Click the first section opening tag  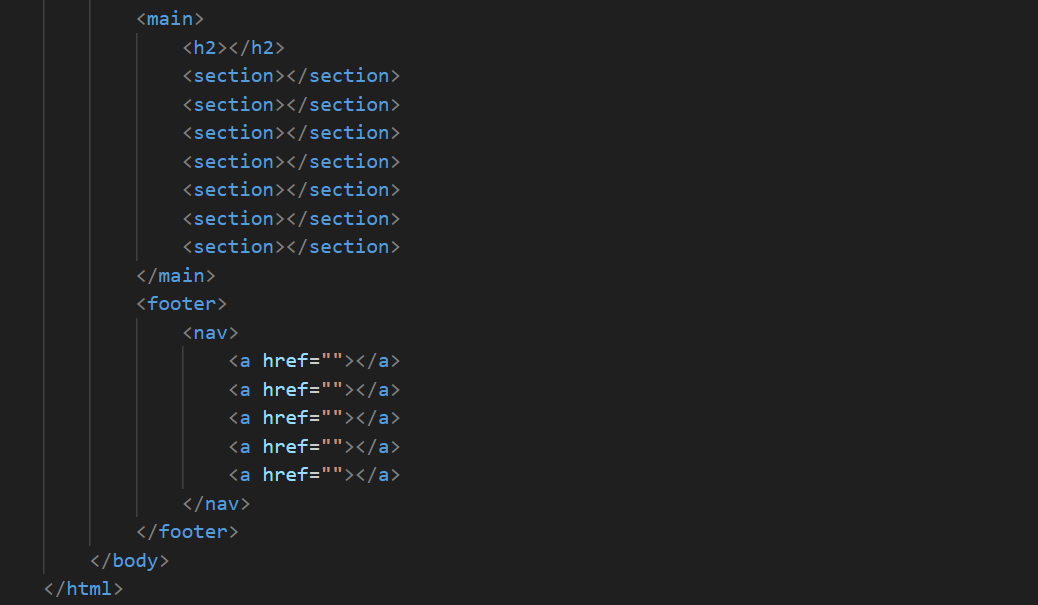[234, 76]
